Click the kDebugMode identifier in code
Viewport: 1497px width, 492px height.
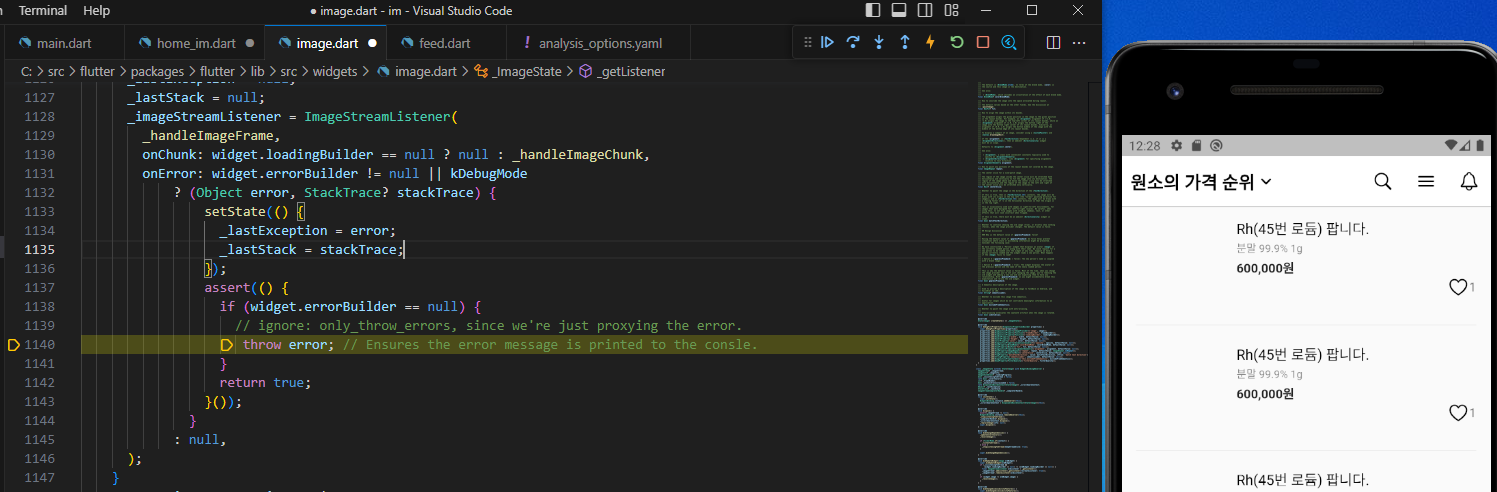click(x=488, y=173)
